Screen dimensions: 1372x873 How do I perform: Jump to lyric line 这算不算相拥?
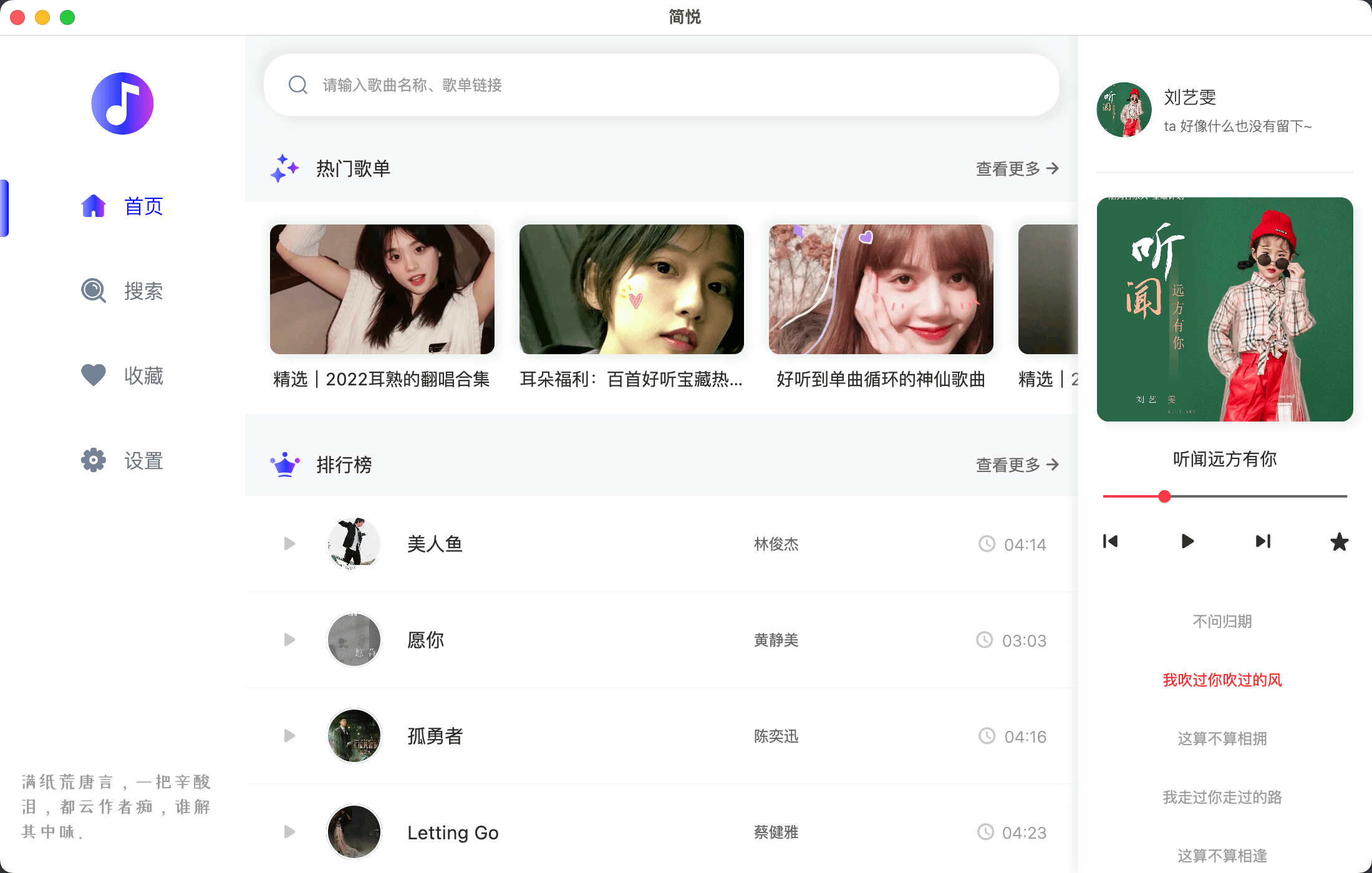1222,739
